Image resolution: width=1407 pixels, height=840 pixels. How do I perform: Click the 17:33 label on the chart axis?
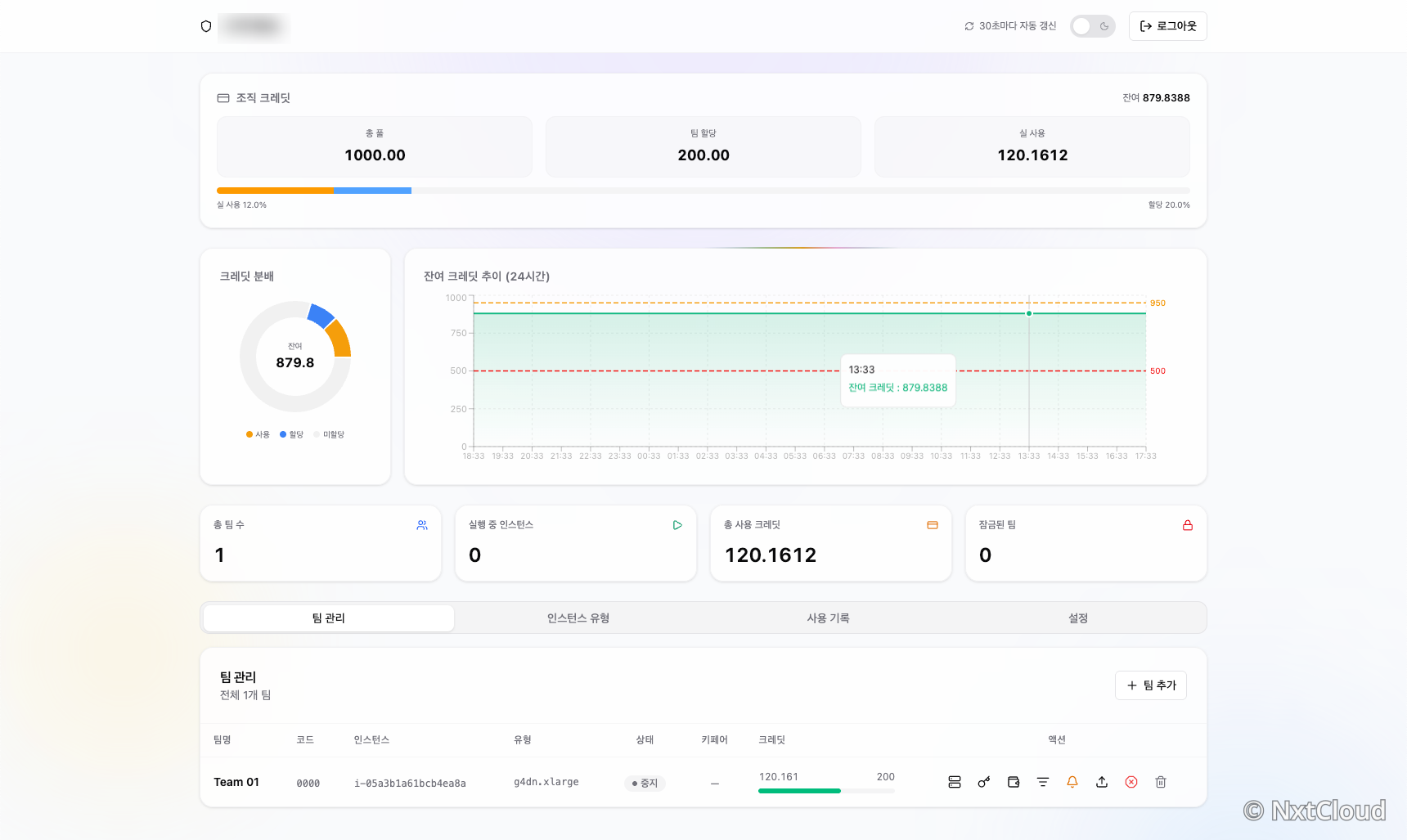[x=1146, y=456]
